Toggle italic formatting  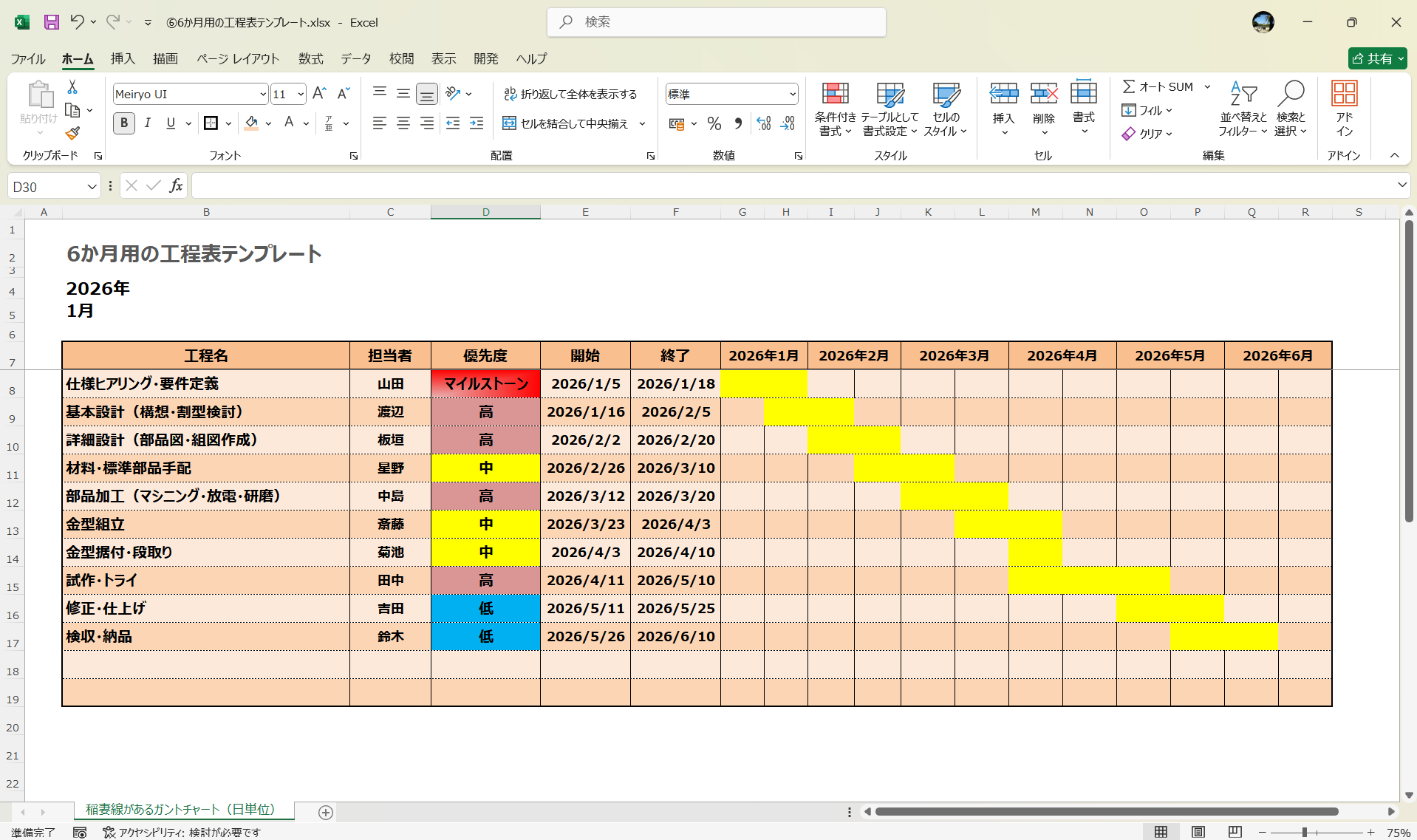147,123
